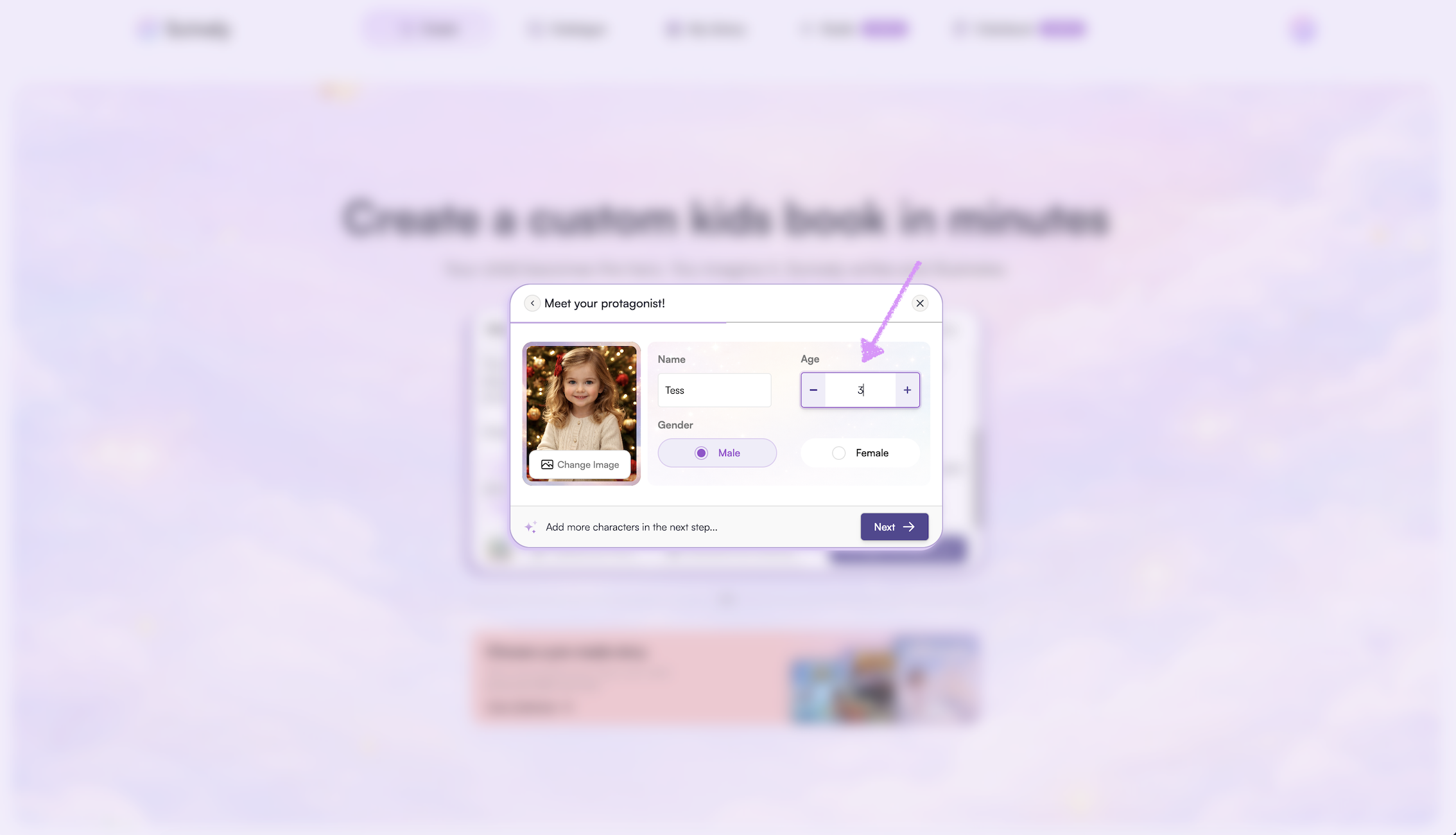Image resolution: width=1456 pixels, height=835 pixels.
Task: Go back using the chevron beside the title
Action: [x=532, y=303]
